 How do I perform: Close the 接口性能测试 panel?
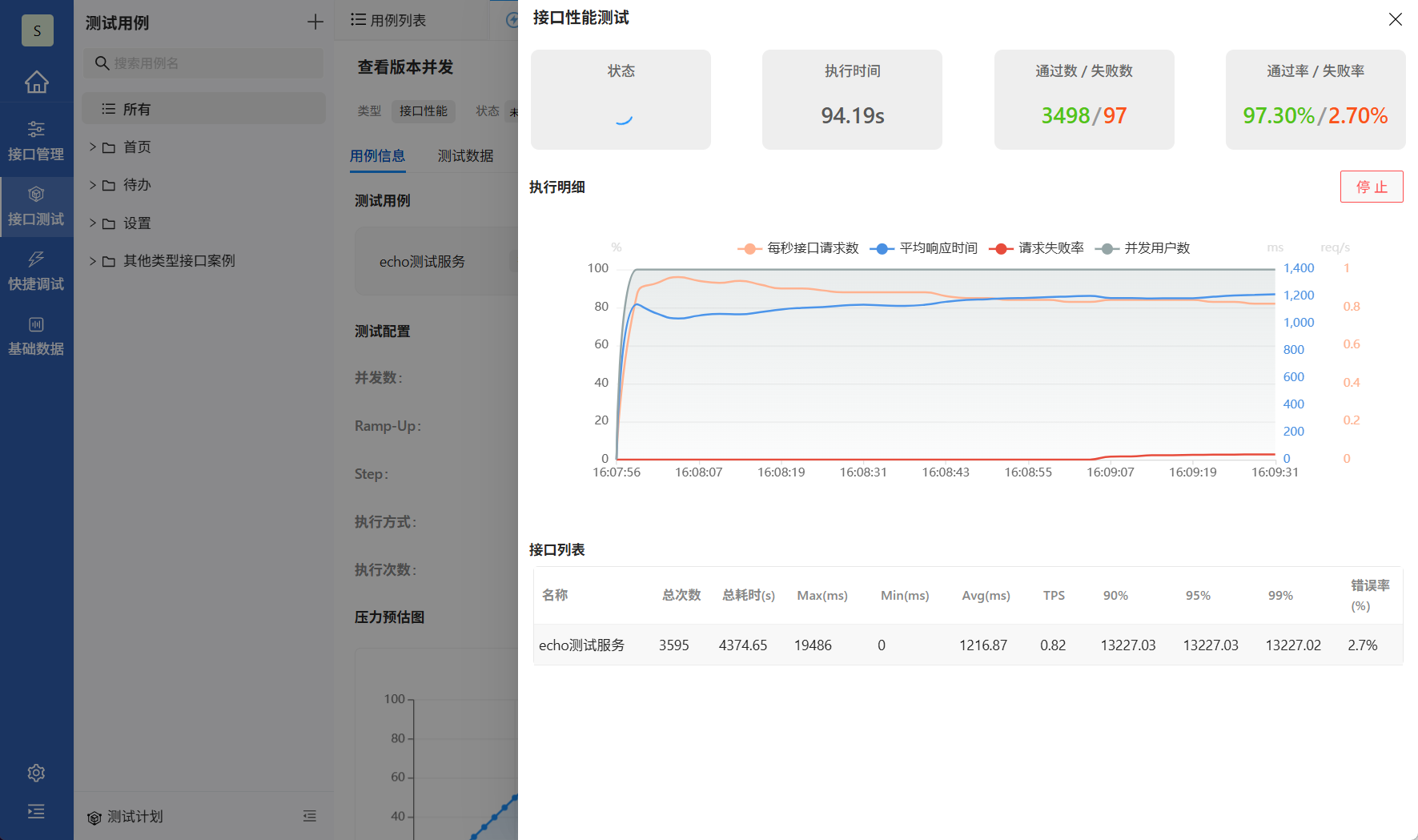coord(1395,19)
